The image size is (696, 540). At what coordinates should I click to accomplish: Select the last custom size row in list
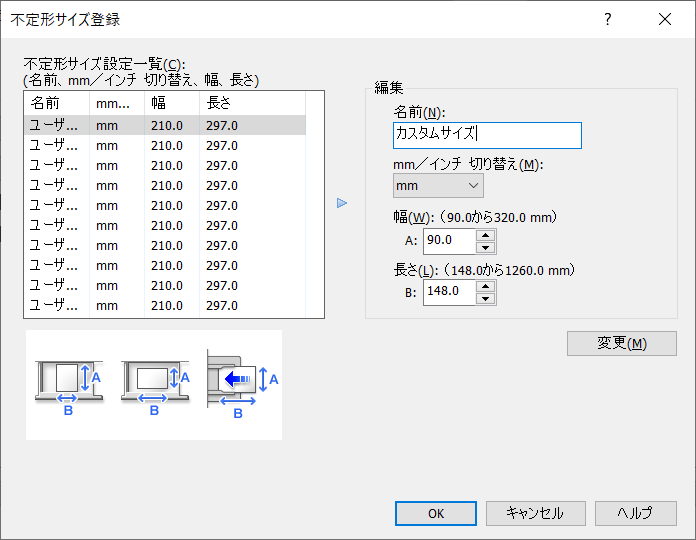[x=165, y=306]
